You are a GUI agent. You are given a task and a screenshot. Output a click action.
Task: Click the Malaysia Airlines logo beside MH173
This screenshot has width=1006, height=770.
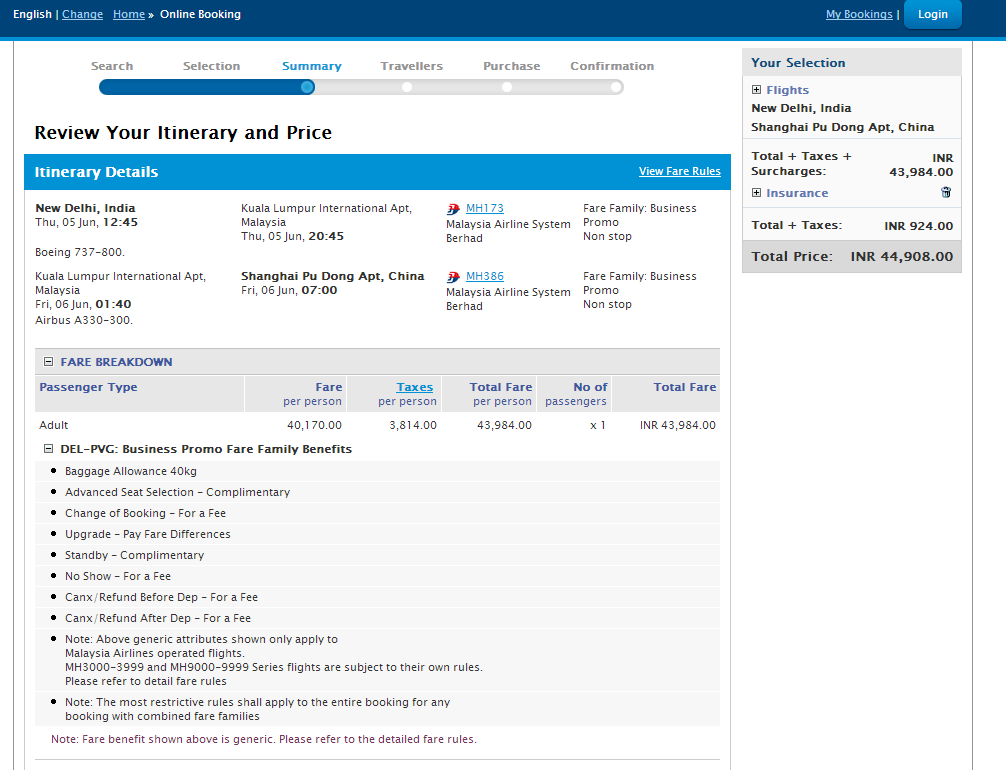tap(453, 209)
